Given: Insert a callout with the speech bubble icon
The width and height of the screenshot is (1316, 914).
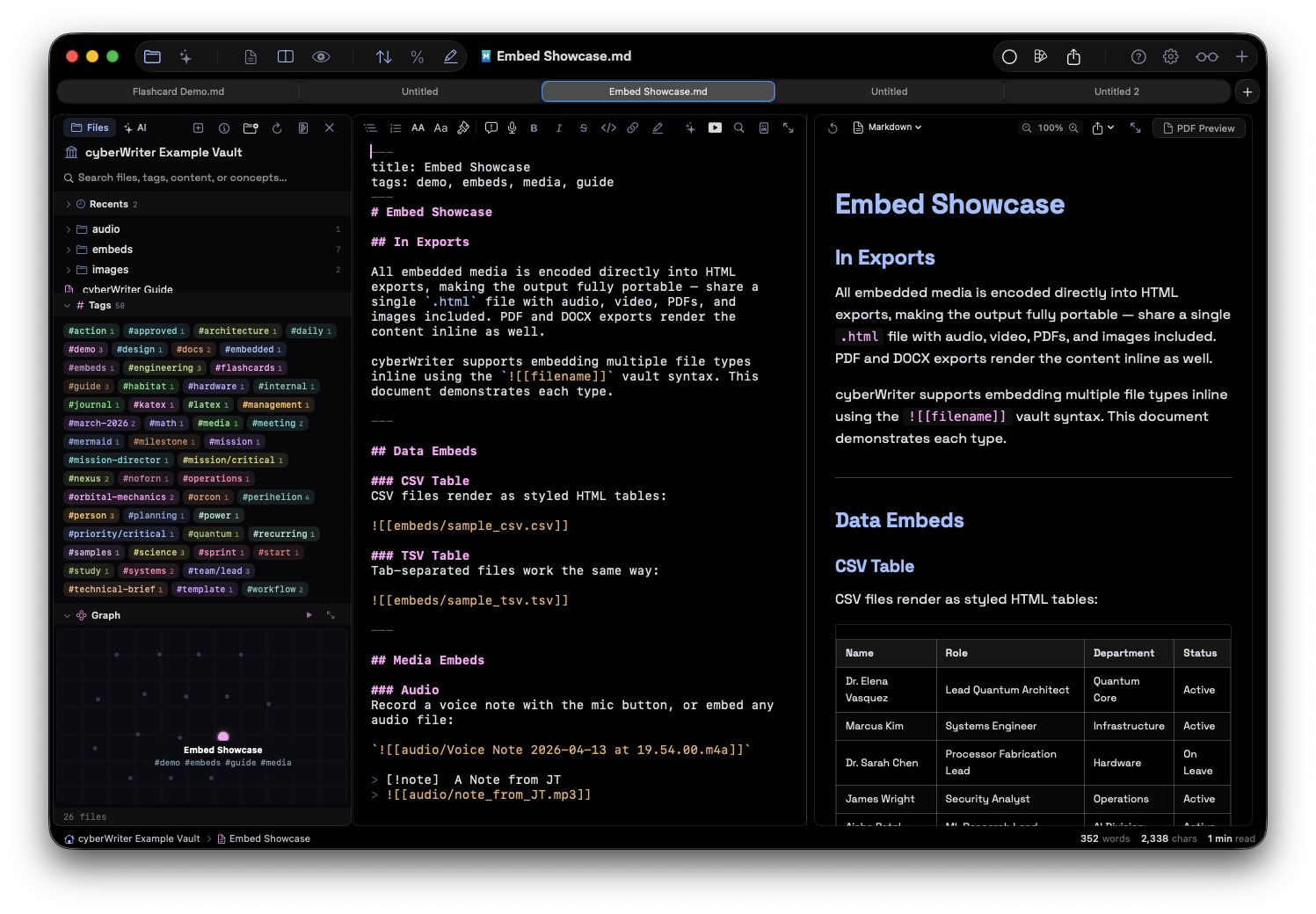Looking at the screenshot, I should (491, 128).
